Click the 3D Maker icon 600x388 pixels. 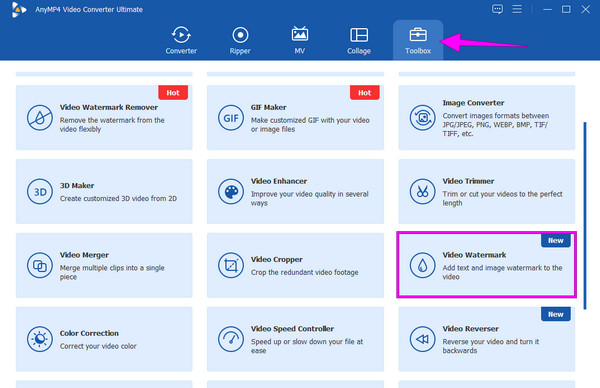[x=40, y=192]
